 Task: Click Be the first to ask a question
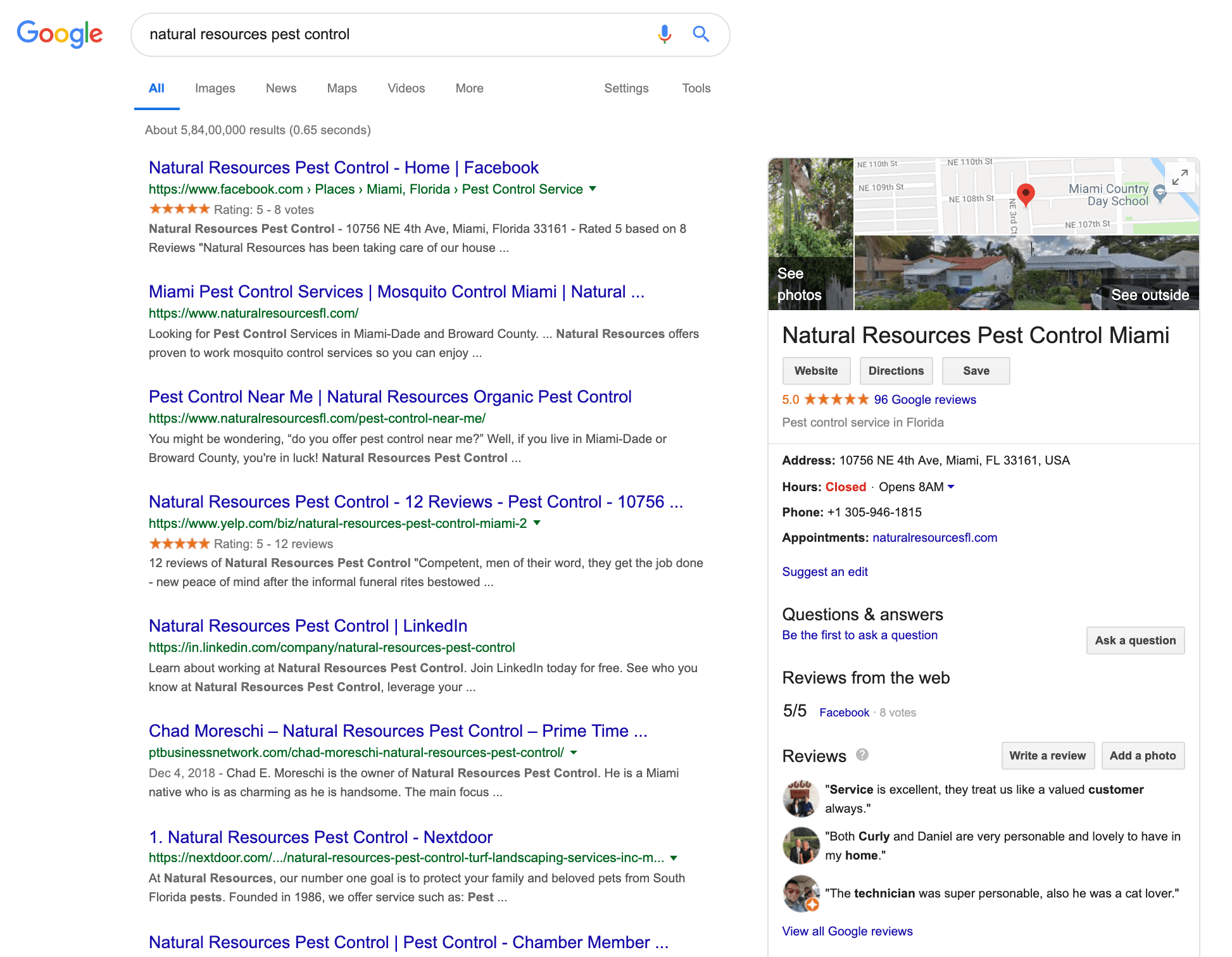860,635
